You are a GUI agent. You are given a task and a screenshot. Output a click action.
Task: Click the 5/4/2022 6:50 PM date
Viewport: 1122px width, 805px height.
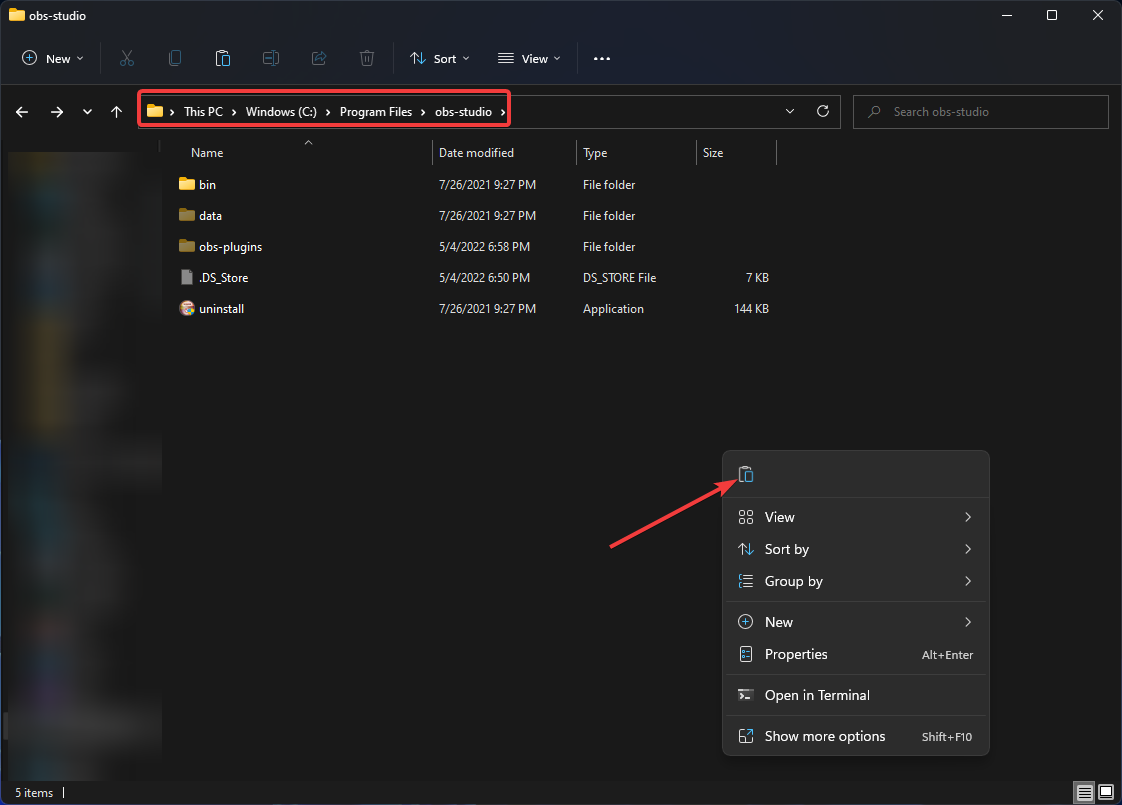pyautogui.click(x=484, y=278)
